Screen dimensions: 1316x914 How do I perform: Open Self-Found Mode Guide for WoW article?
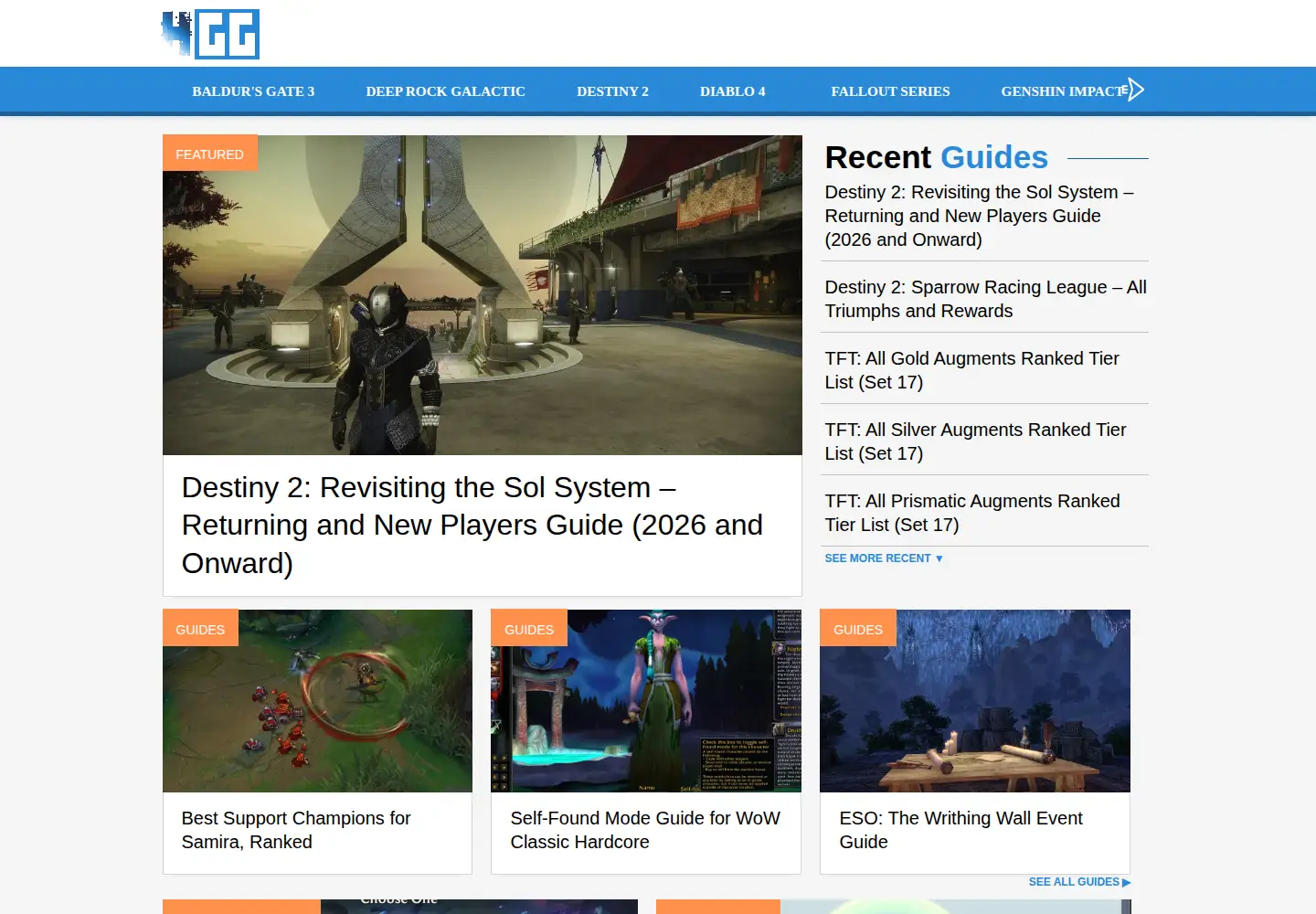click(645, 830)
